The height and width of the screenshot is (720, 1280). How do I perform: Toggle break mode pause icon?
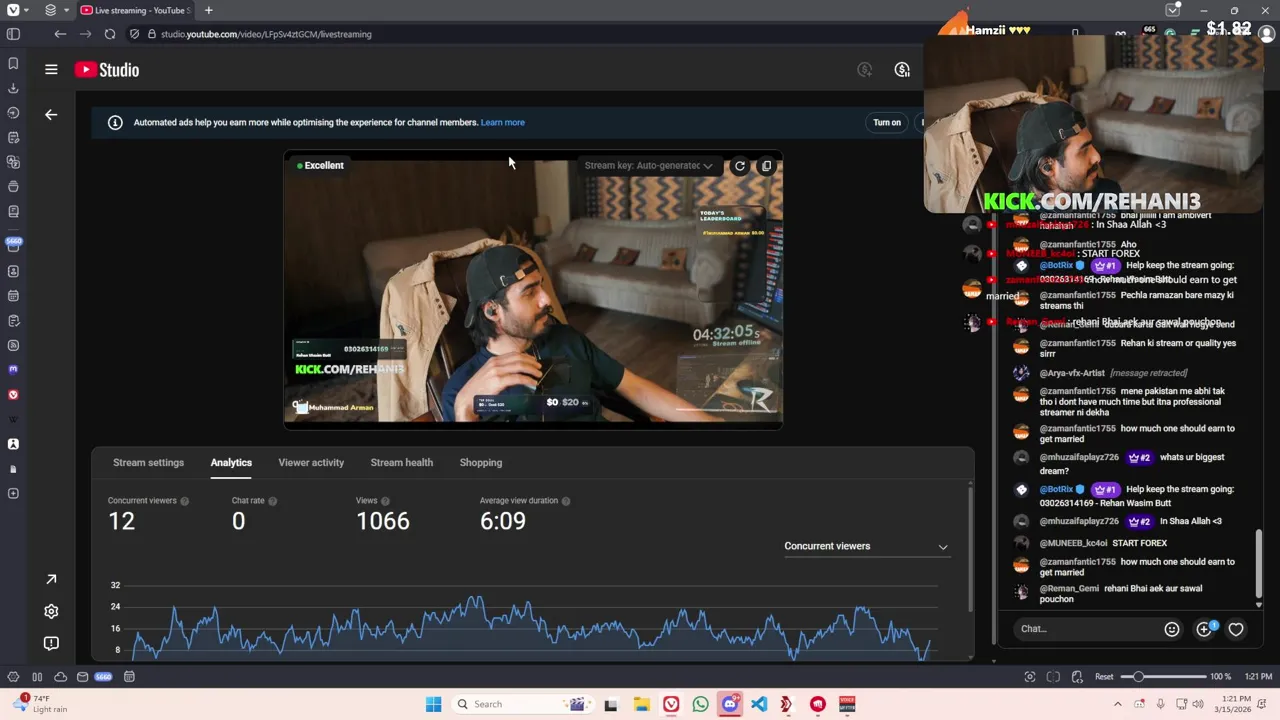(37, 677)
